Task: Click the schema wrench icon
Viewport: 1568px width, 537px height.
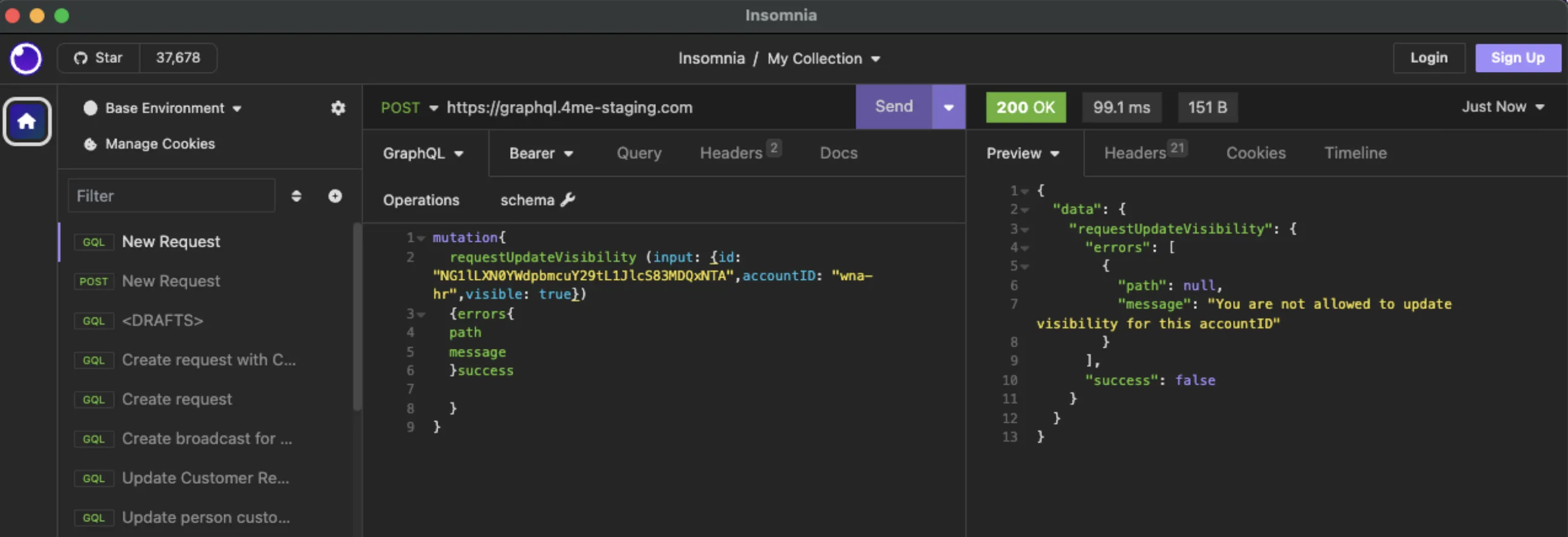Action: pyautogui.click(x=568, y=200)
